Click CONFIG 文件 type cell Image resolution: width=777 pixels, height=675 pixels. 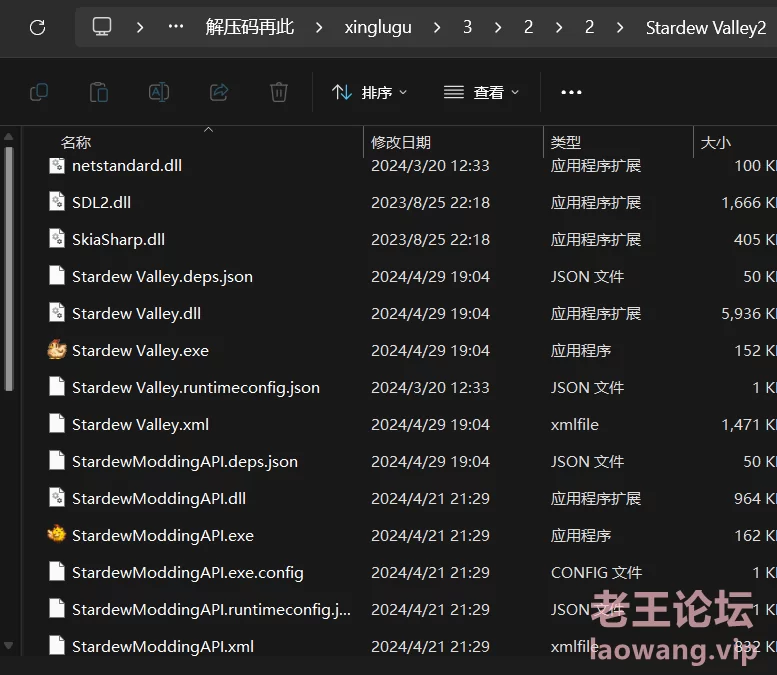coord(596,572)
